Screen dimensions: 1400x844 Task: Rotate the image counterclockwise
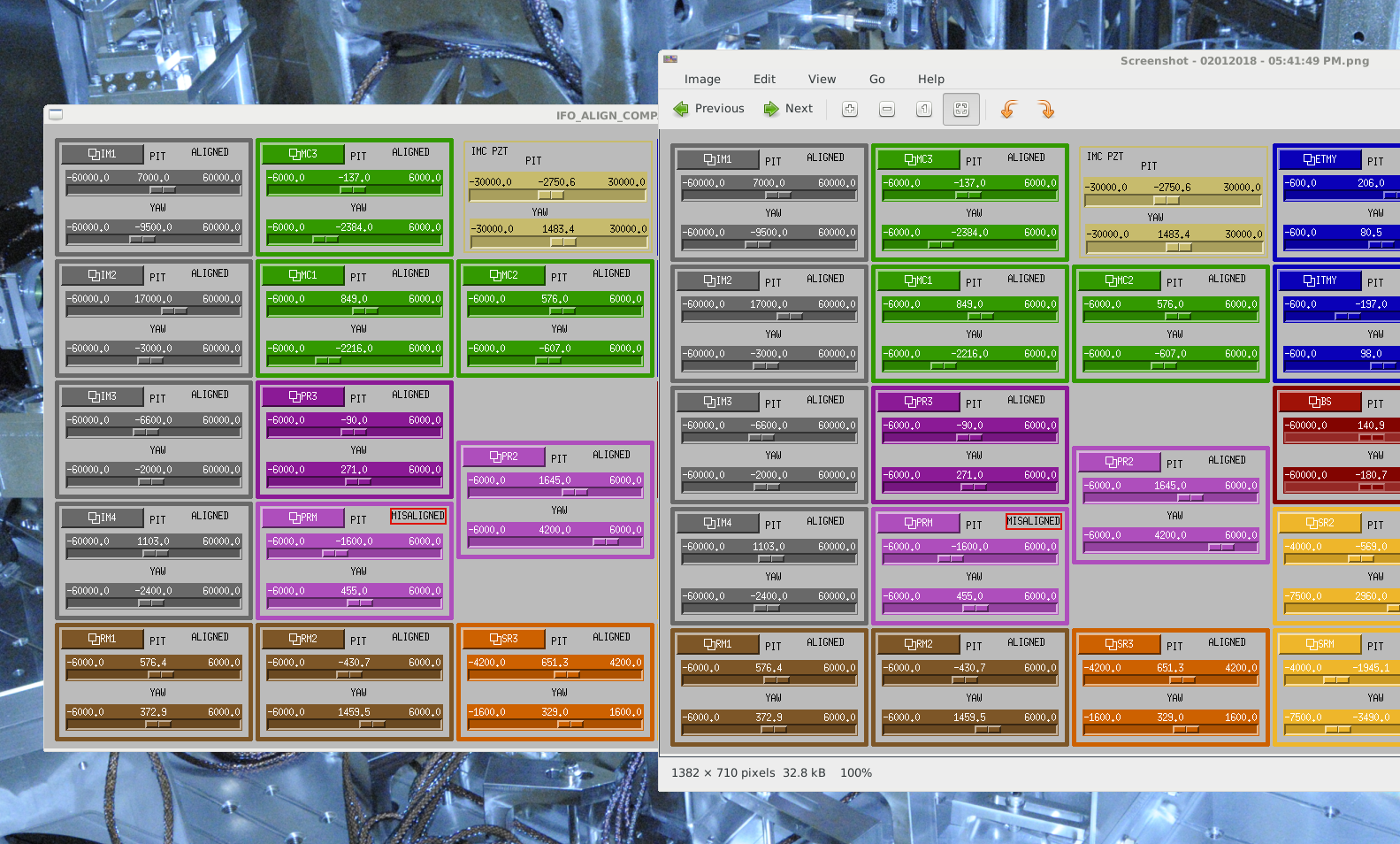click(1008, 109)
